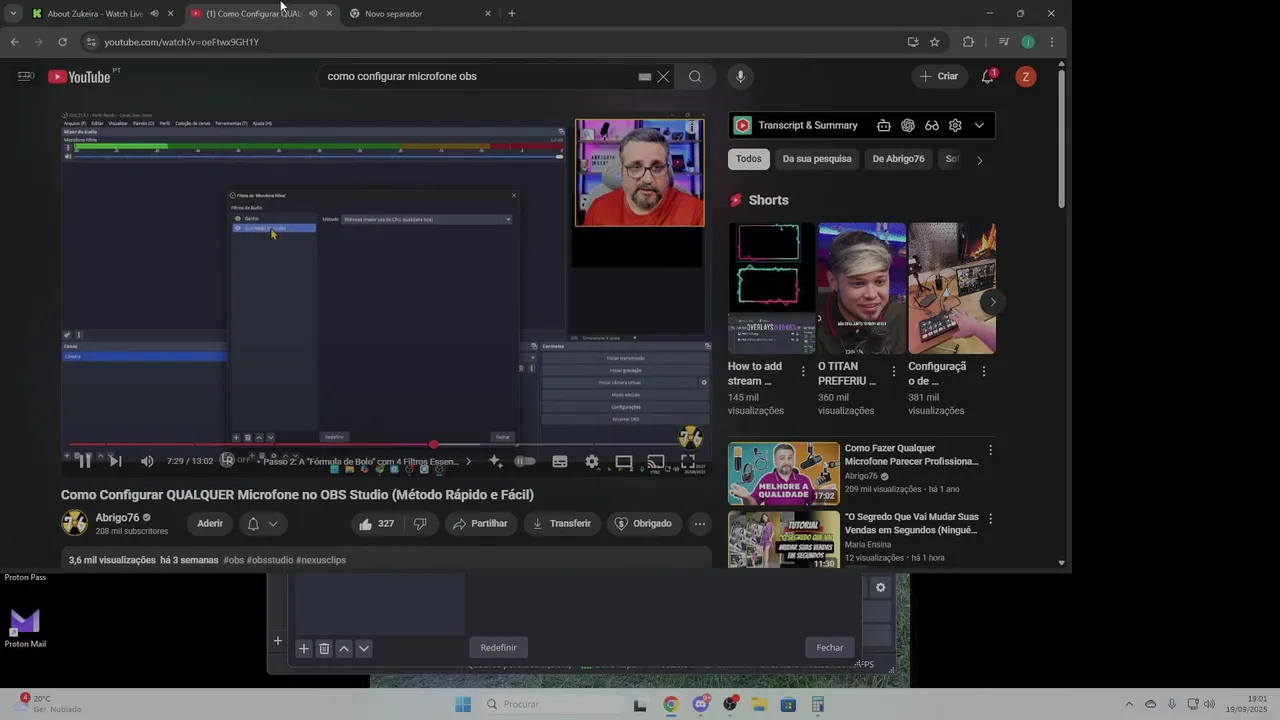Click the robot icon in Transcript & Summary

pyautogui.click(x=884, y=126)
